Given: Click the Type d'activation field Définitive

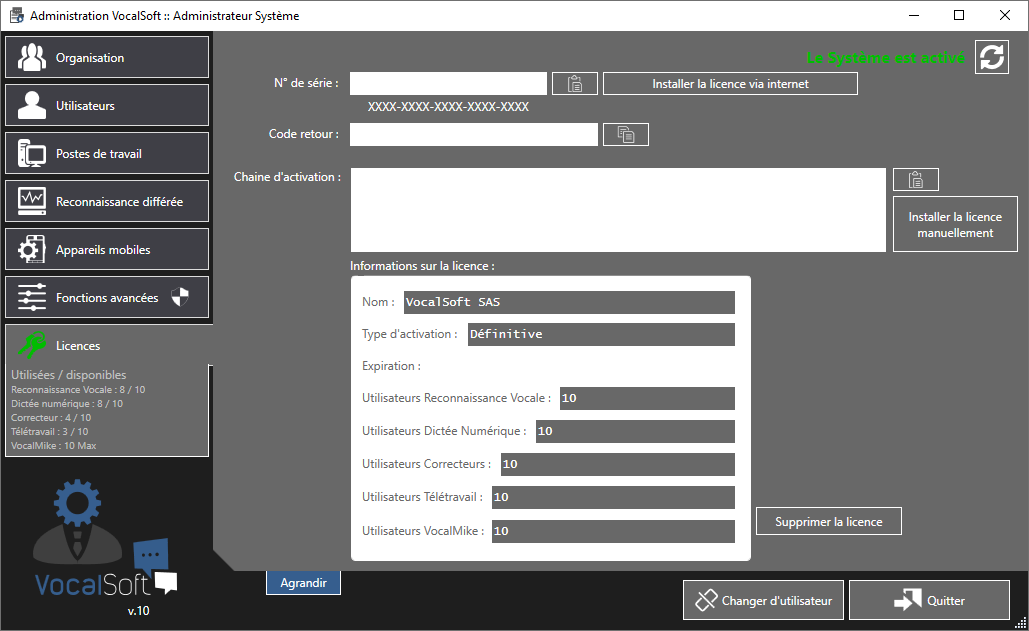Looking at the screenshot, I should [601, 335].
